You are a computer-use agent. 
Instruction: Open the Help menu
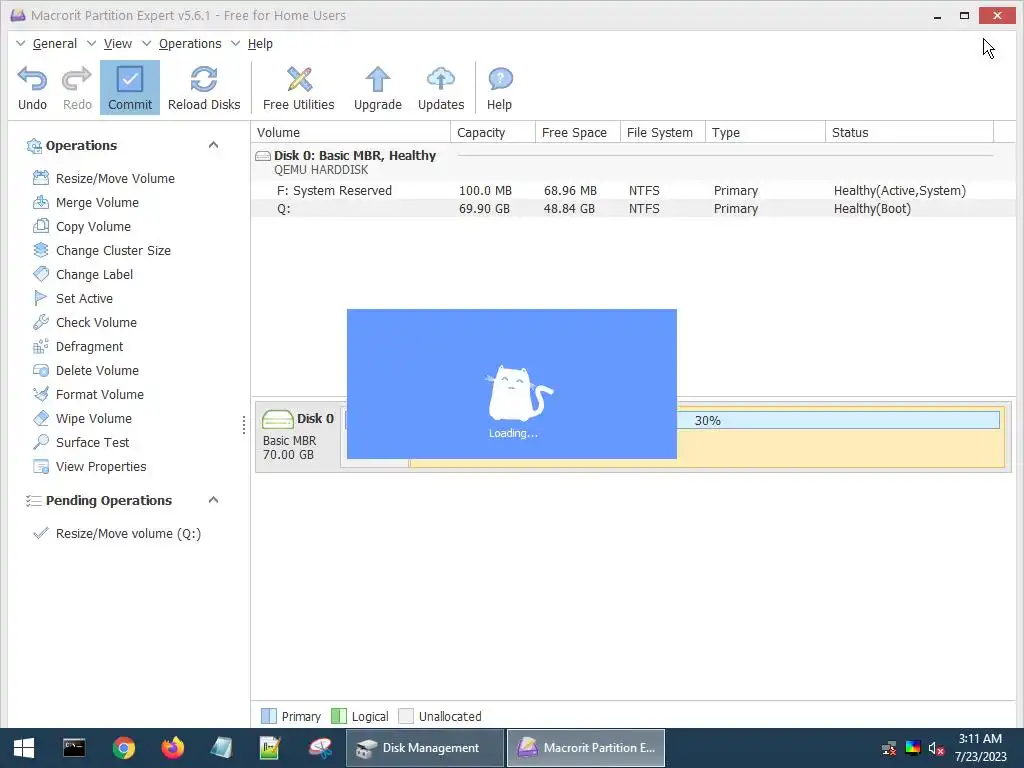(260, 44)
